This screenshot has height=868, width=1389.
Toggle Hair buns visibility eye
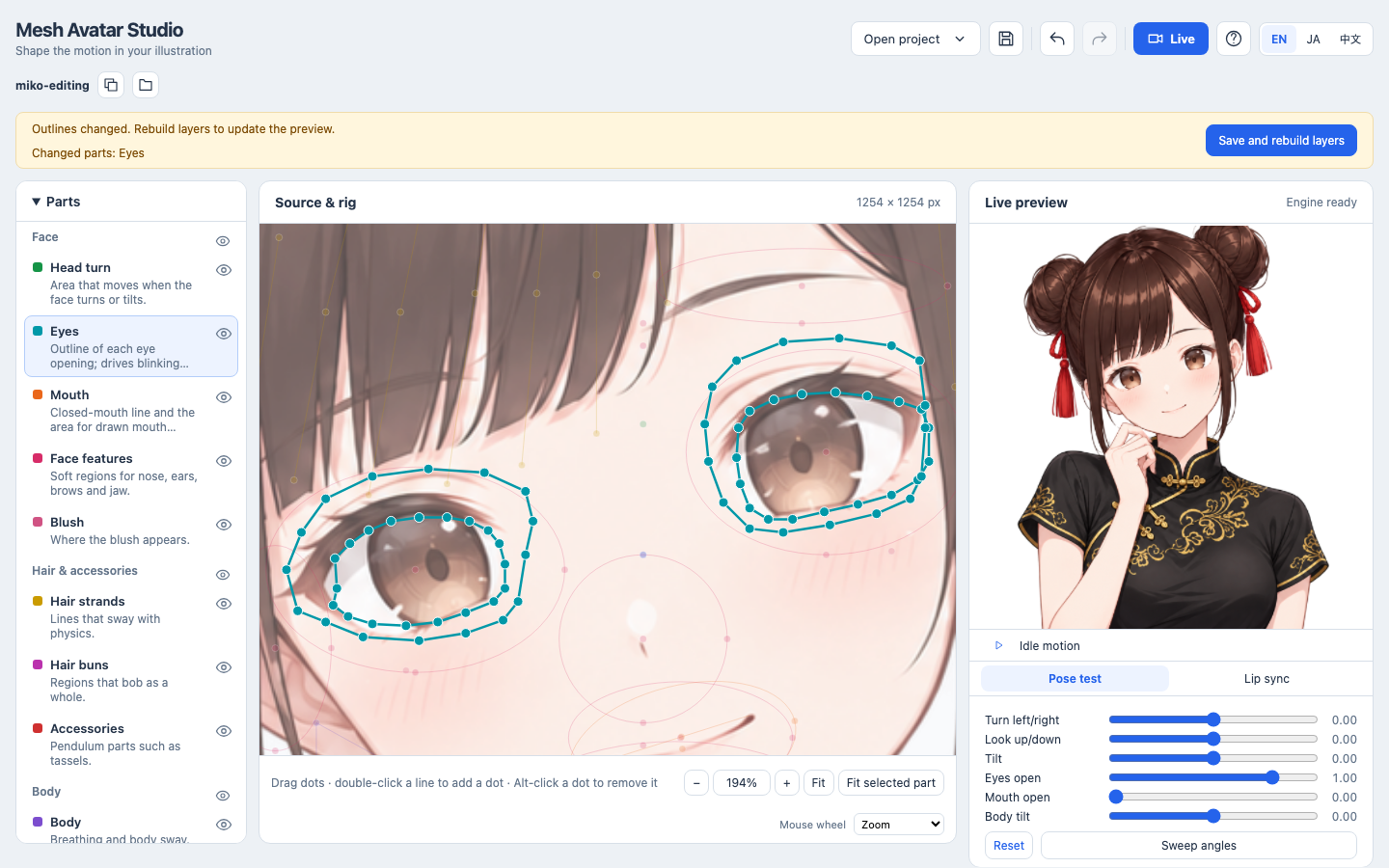[224, 667]
